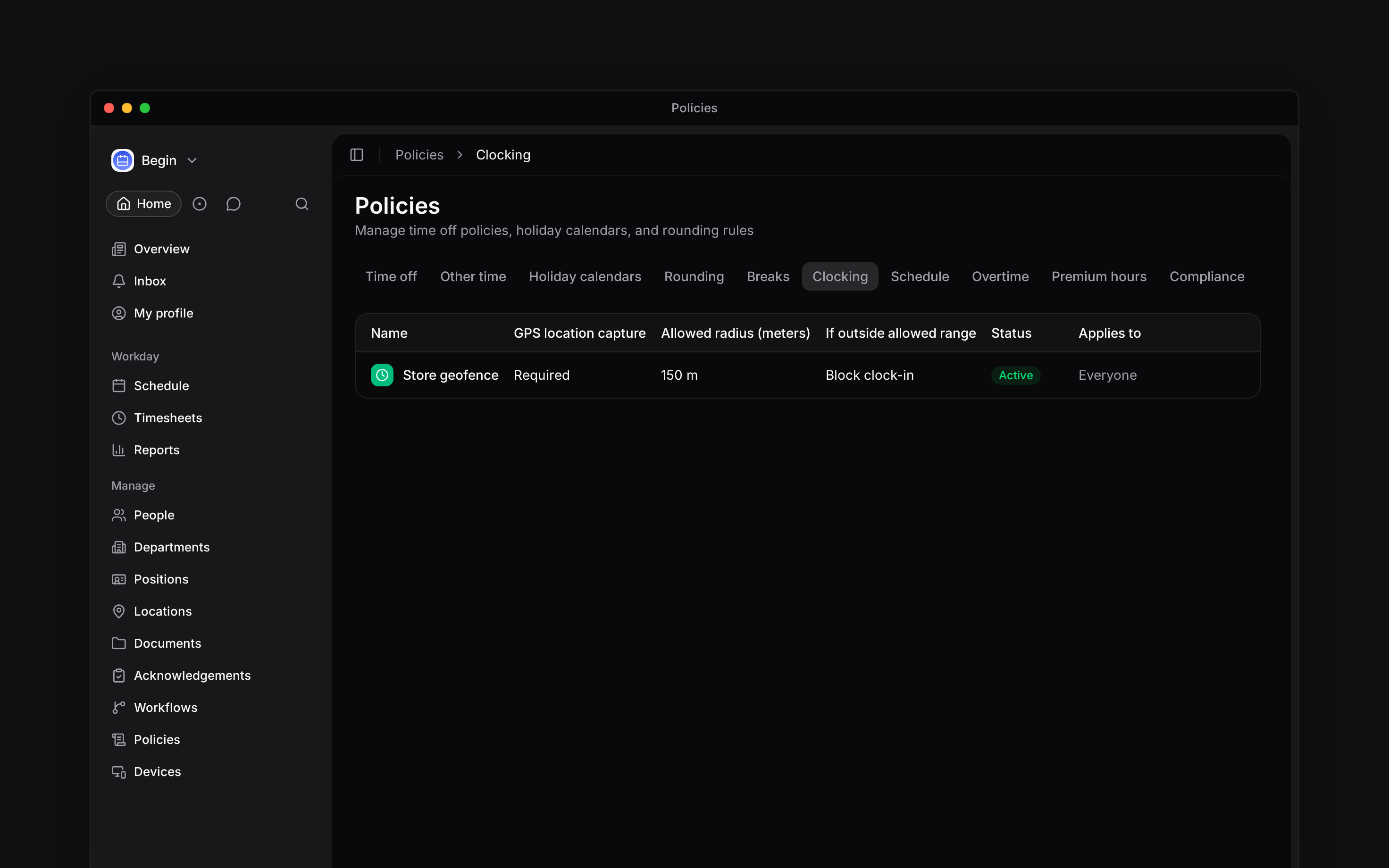Click the Departments building icon

119,547
